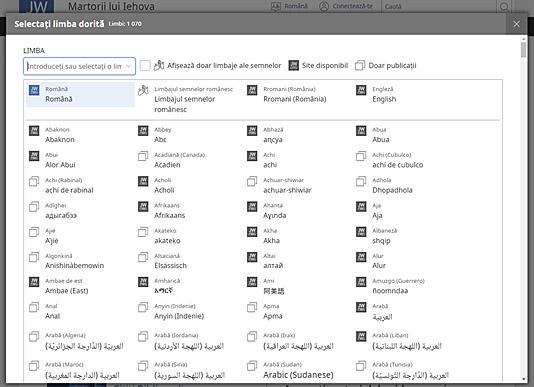
Task: Click the JW icon beside Achi
Action: (252, 156)
